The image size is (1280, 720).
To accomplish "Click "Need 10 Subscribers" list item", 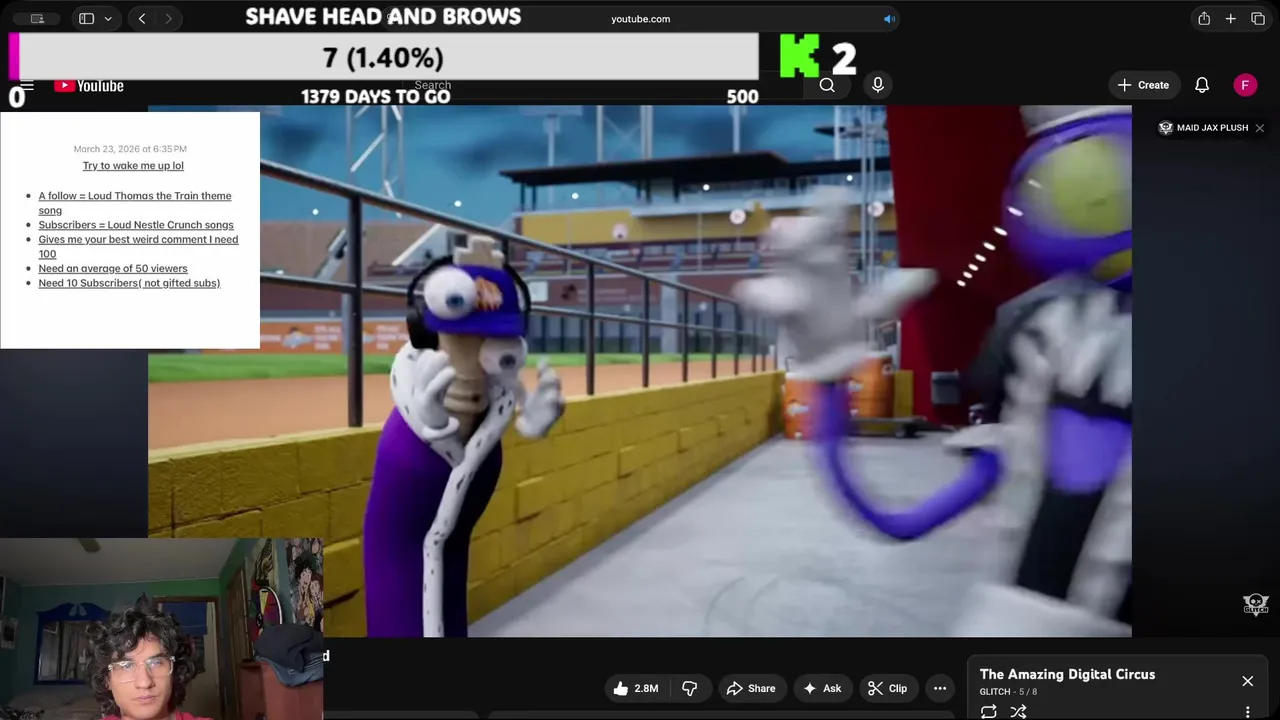I will pos(129,283).
